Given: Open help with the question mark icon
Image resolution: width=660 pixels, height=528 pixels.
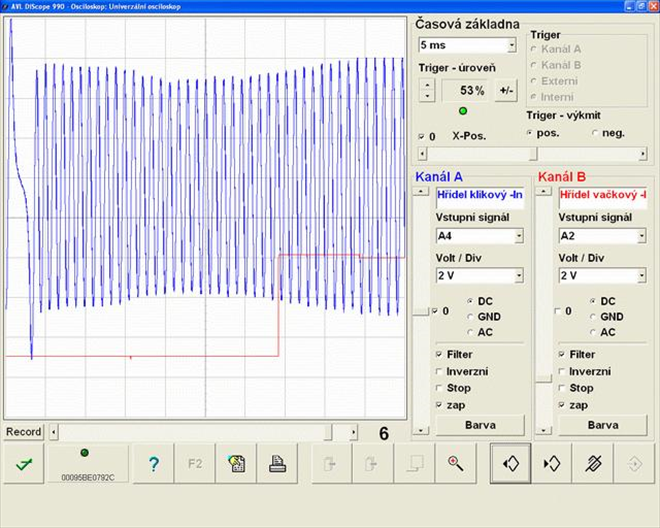Looking at the screenshot, I should tap(153, 463).
